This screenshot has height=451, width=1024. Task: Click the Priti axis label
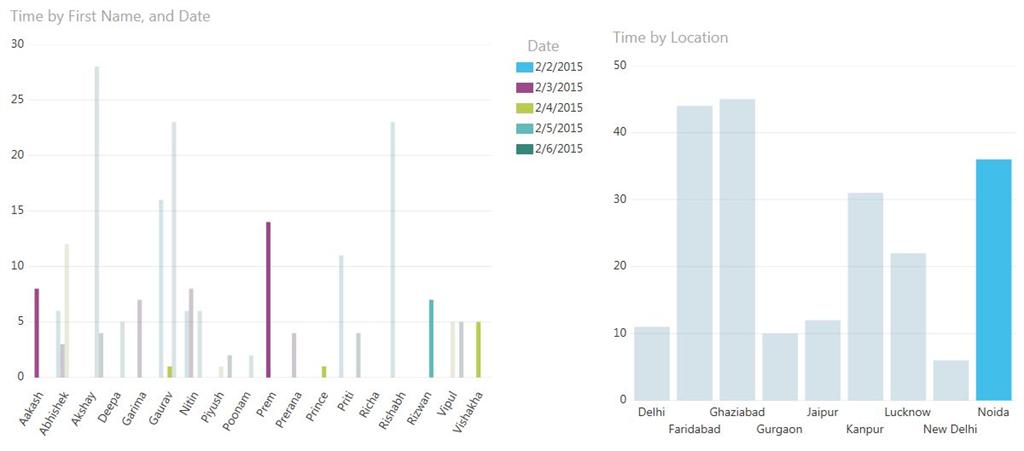(345, 403)
